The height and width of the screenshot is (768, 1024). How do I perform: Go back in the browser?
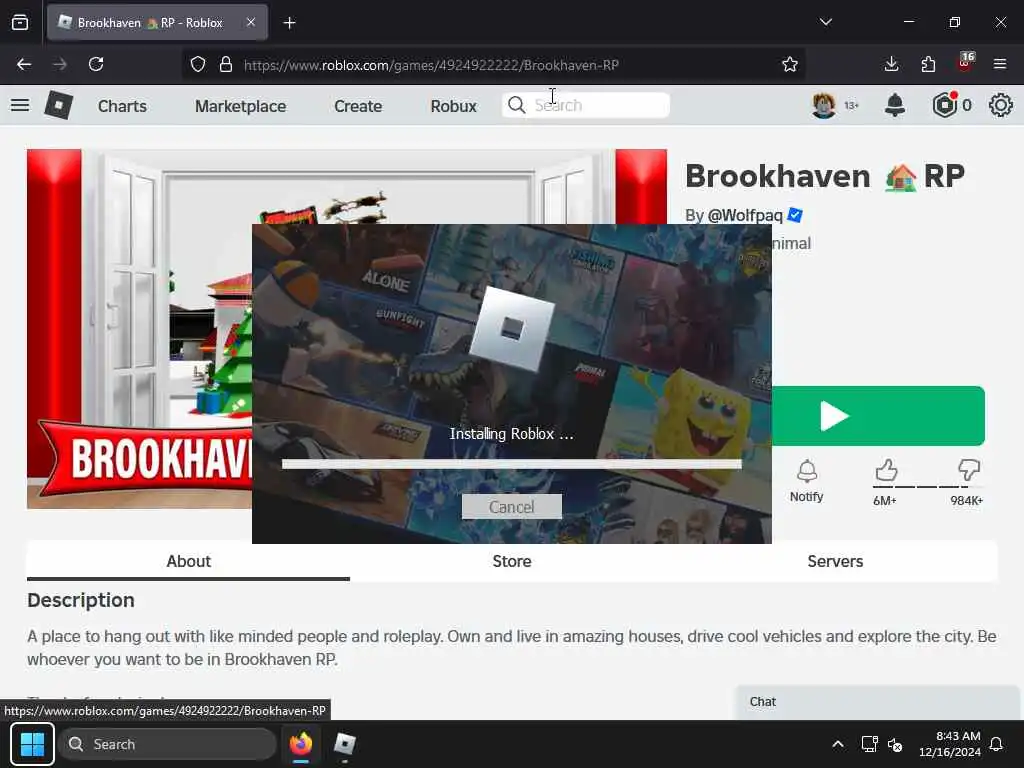(24, 64)
